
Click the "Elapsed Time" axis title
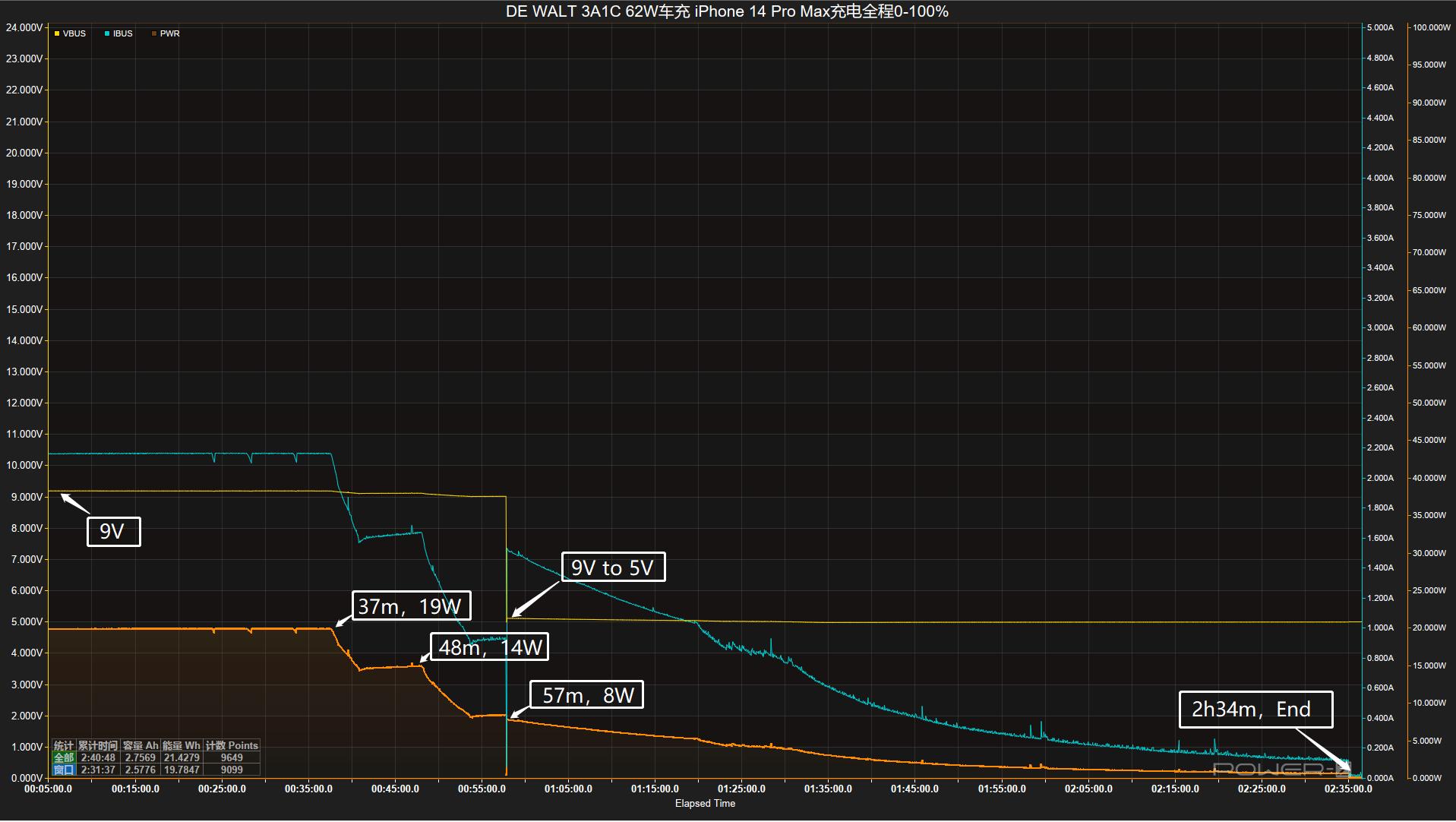click(705, 804)
